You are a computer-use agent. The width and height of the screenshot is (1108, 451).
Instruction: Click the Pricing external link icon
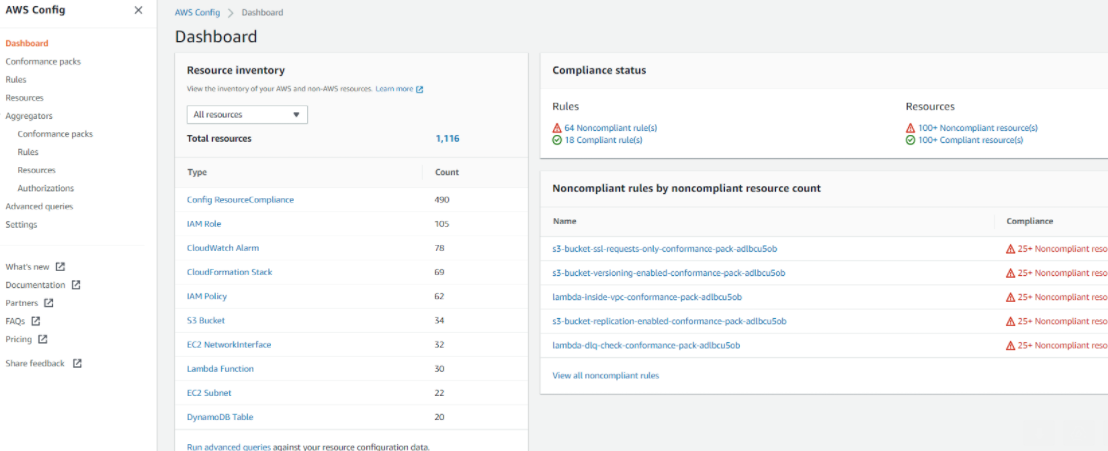tap(43, 339)
